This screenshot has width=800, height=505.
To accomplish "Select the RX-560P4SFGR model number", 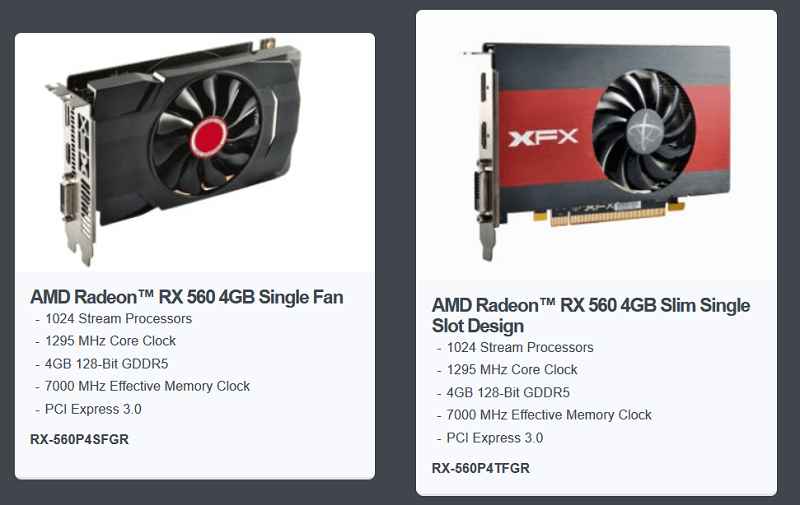I will (79, 439).
